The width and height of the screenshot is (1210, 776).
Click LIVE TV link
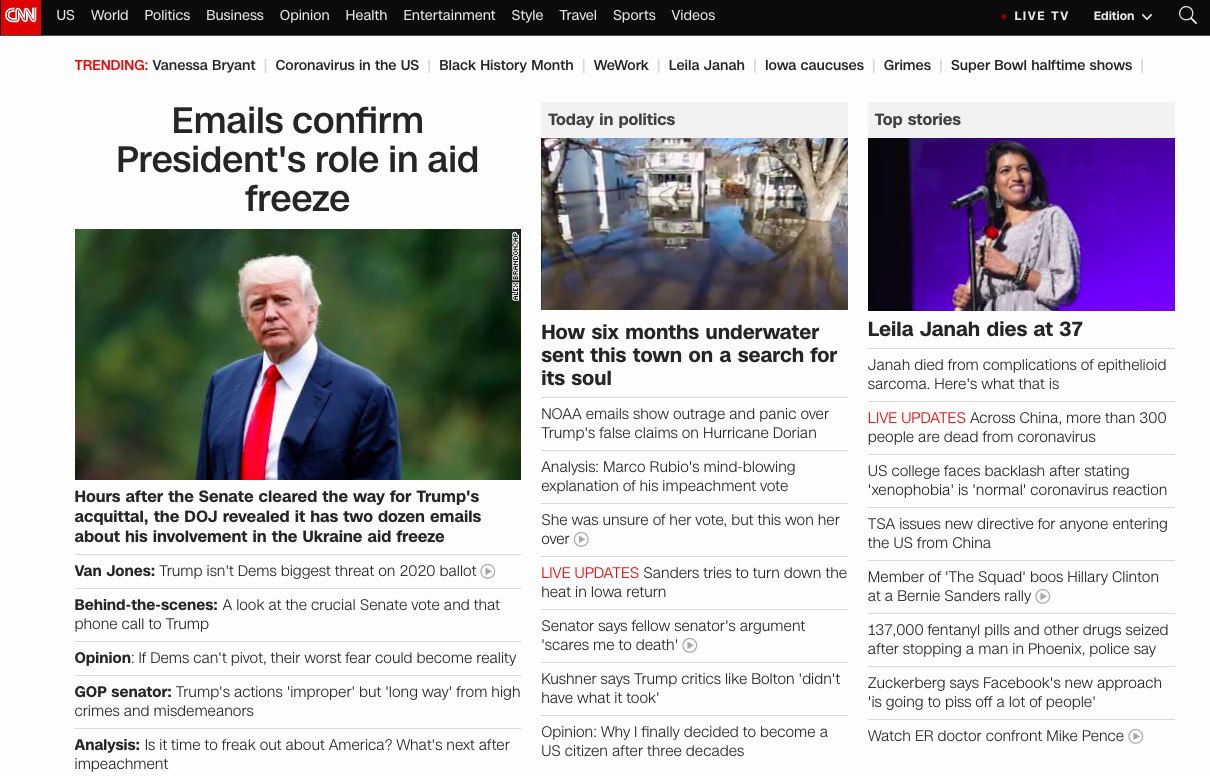pyautogui.click(x=1041, y=16)
